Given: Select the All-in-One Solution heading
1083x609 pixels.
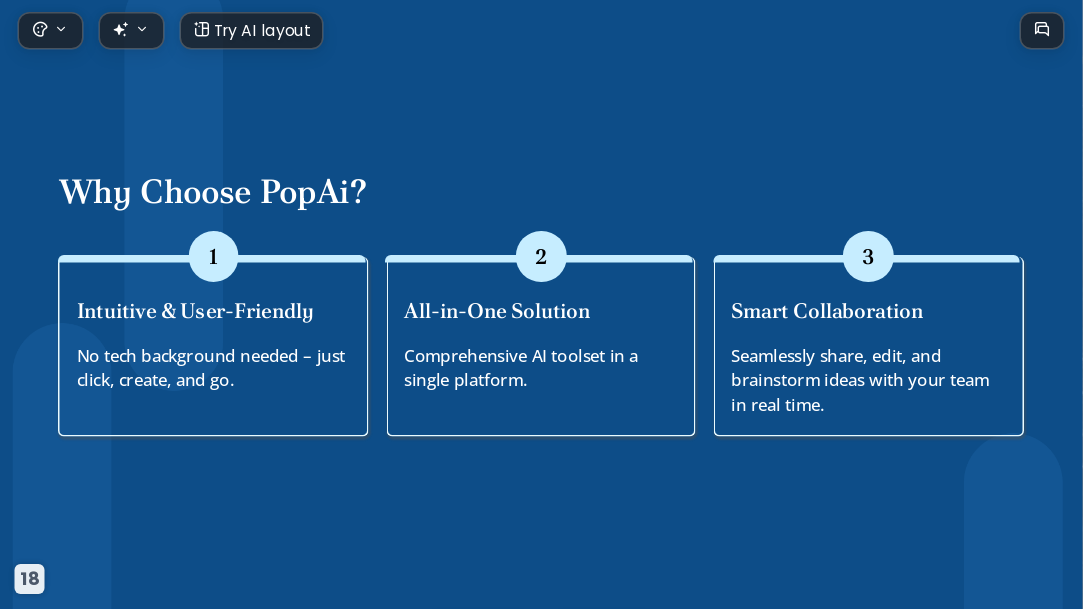Looking at the screenshot, I should click(497, 311).
